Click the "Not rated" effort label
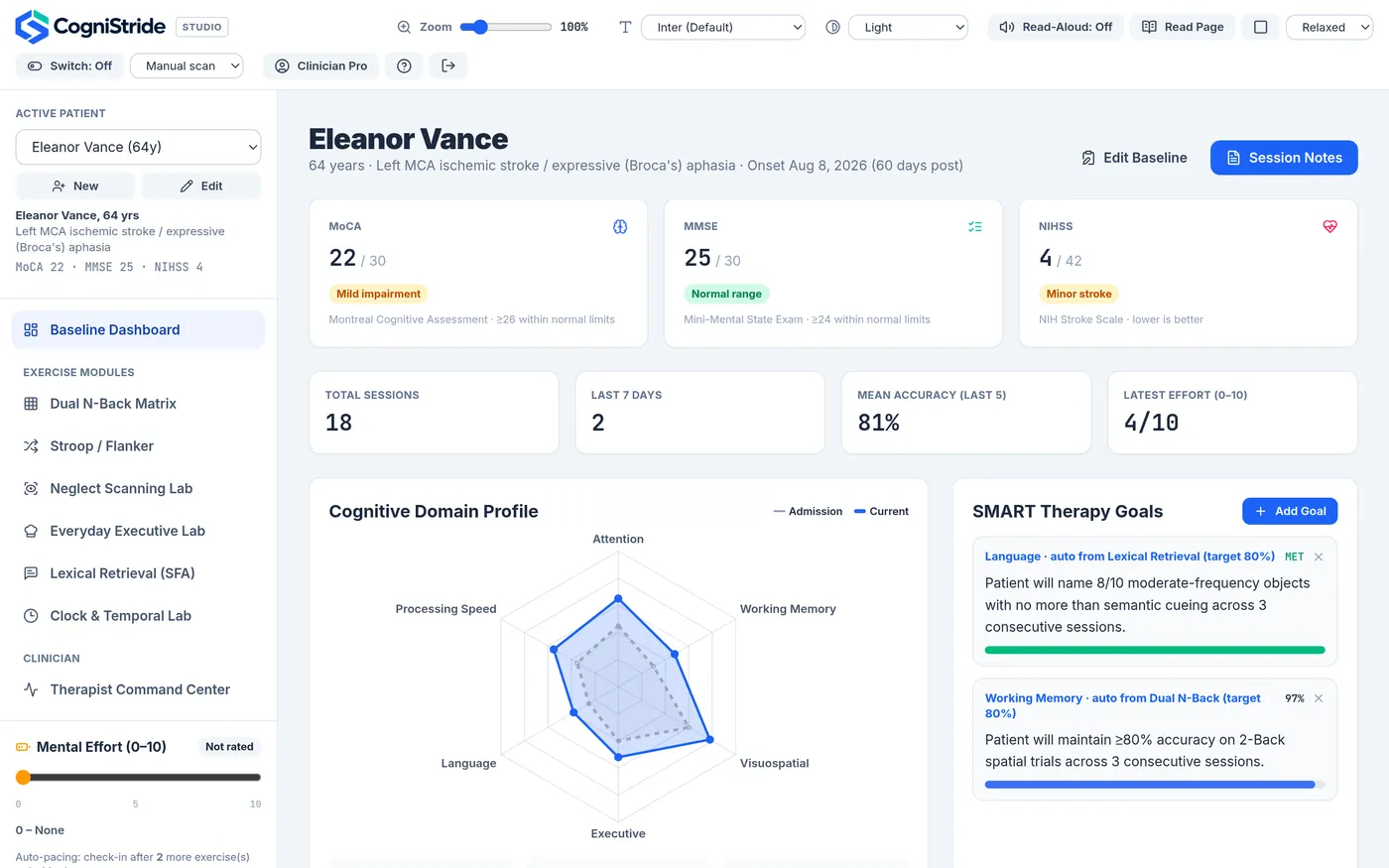The image size is (1389, 868). pos(229,747)
